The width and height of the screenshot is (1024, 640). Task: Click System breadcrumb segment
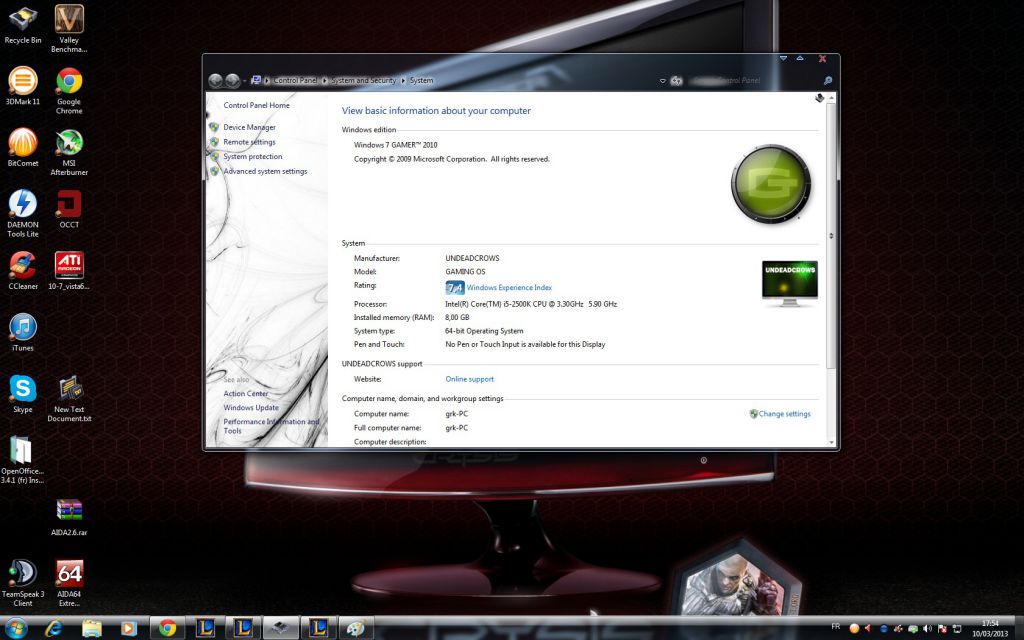pyautogui.click(x=421, y=80)
